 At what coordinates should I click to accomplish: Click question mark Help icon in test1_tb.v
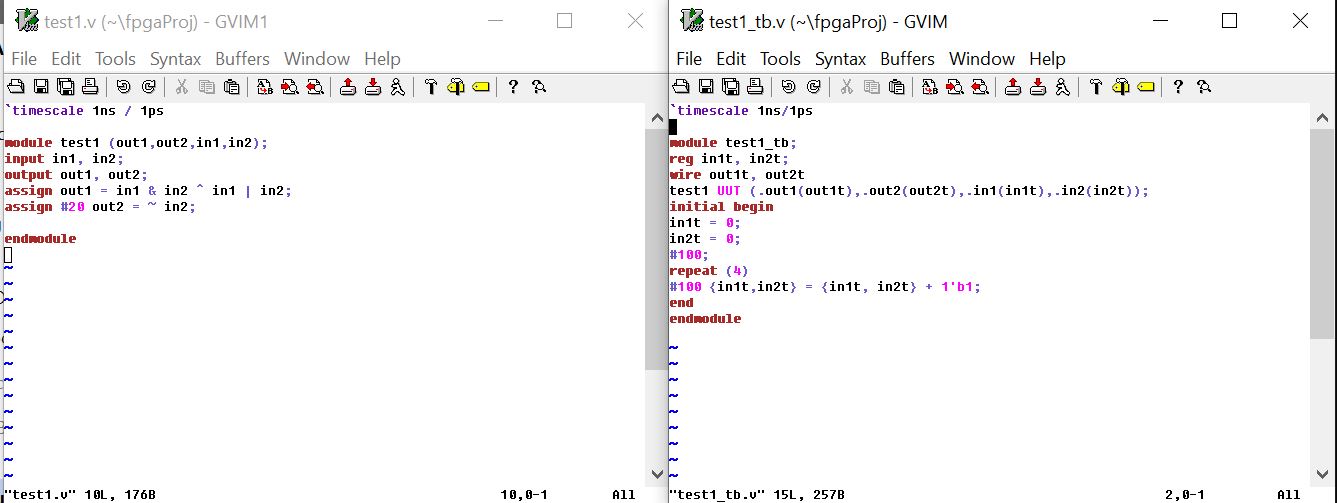point(1178,87)
